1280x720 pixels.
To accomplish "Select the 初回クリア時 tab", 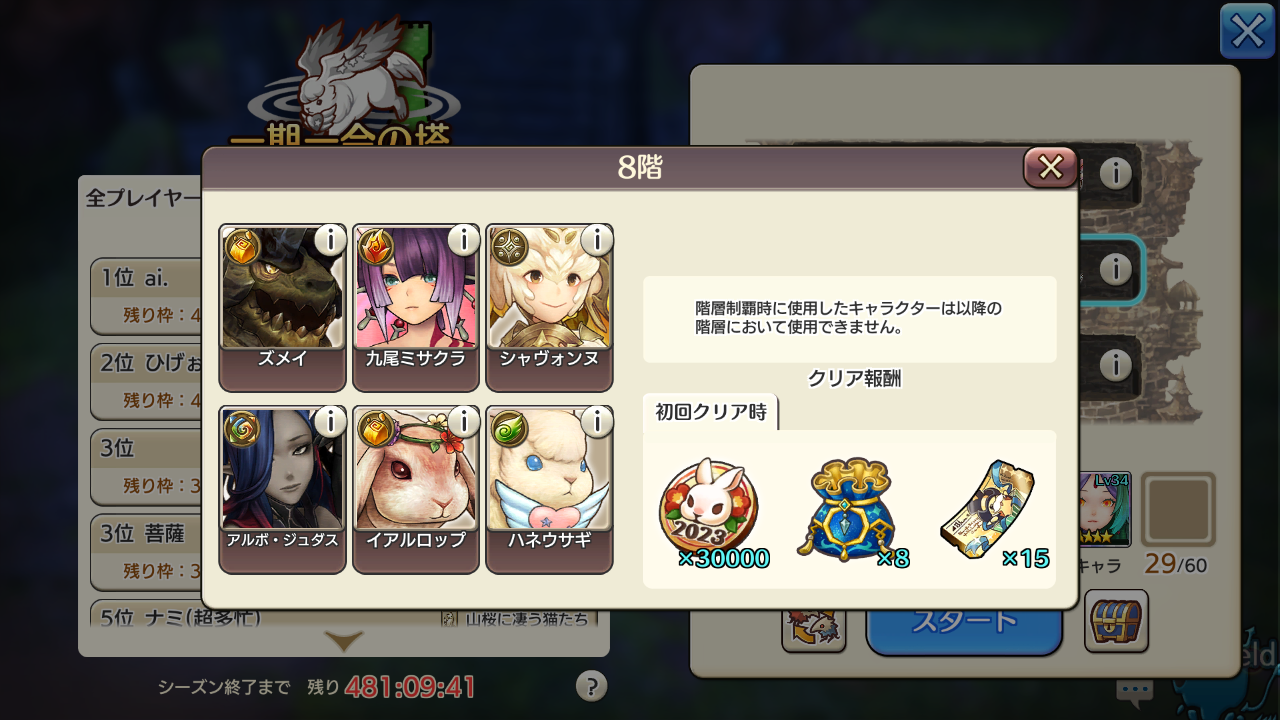I will point(711,412).
